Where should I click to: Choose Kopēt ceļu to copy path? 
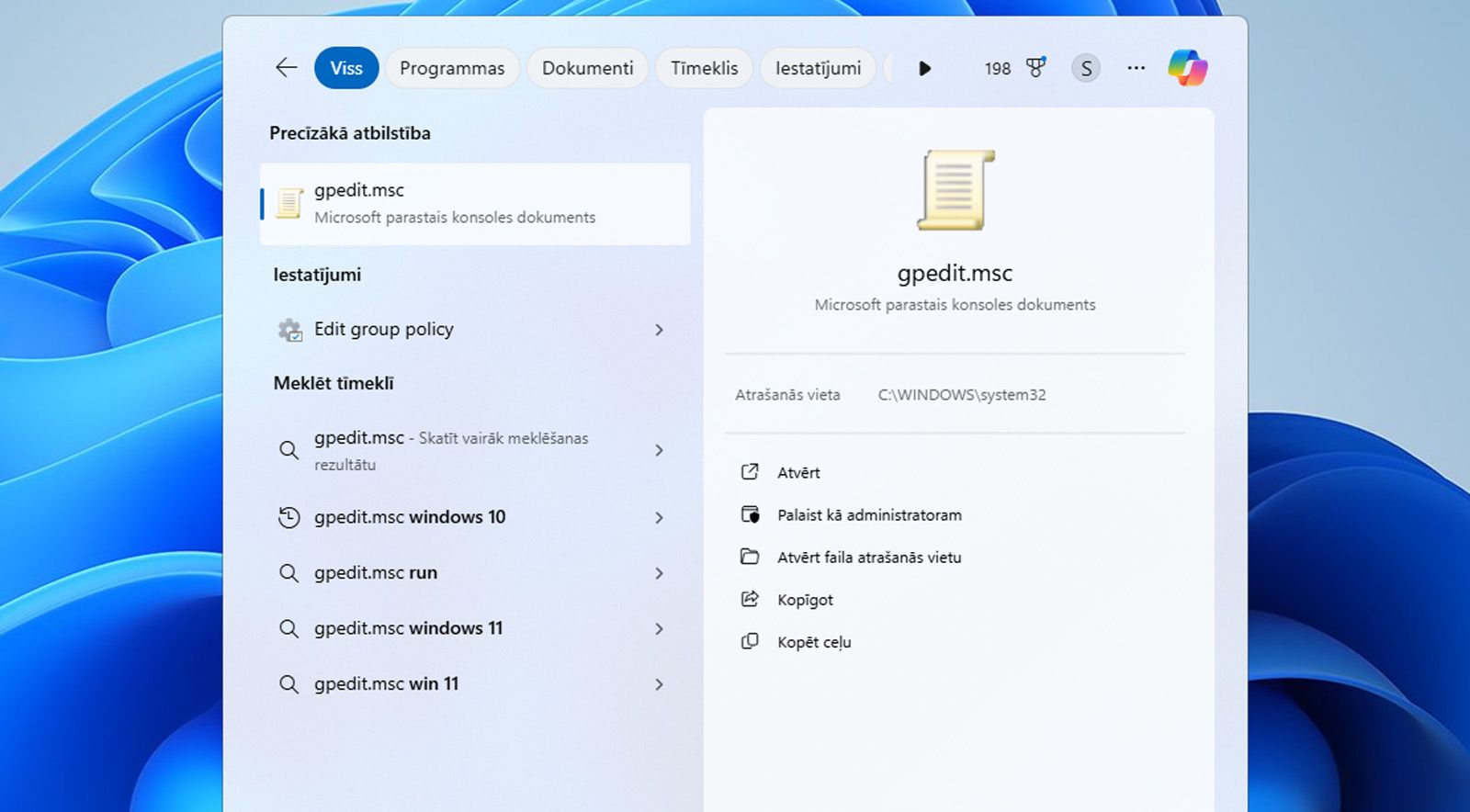pos(814,642)
